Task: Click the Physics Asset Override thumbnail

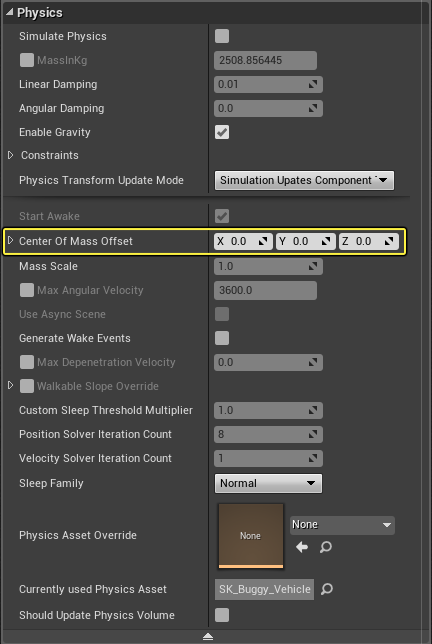Action: (250, 536)
